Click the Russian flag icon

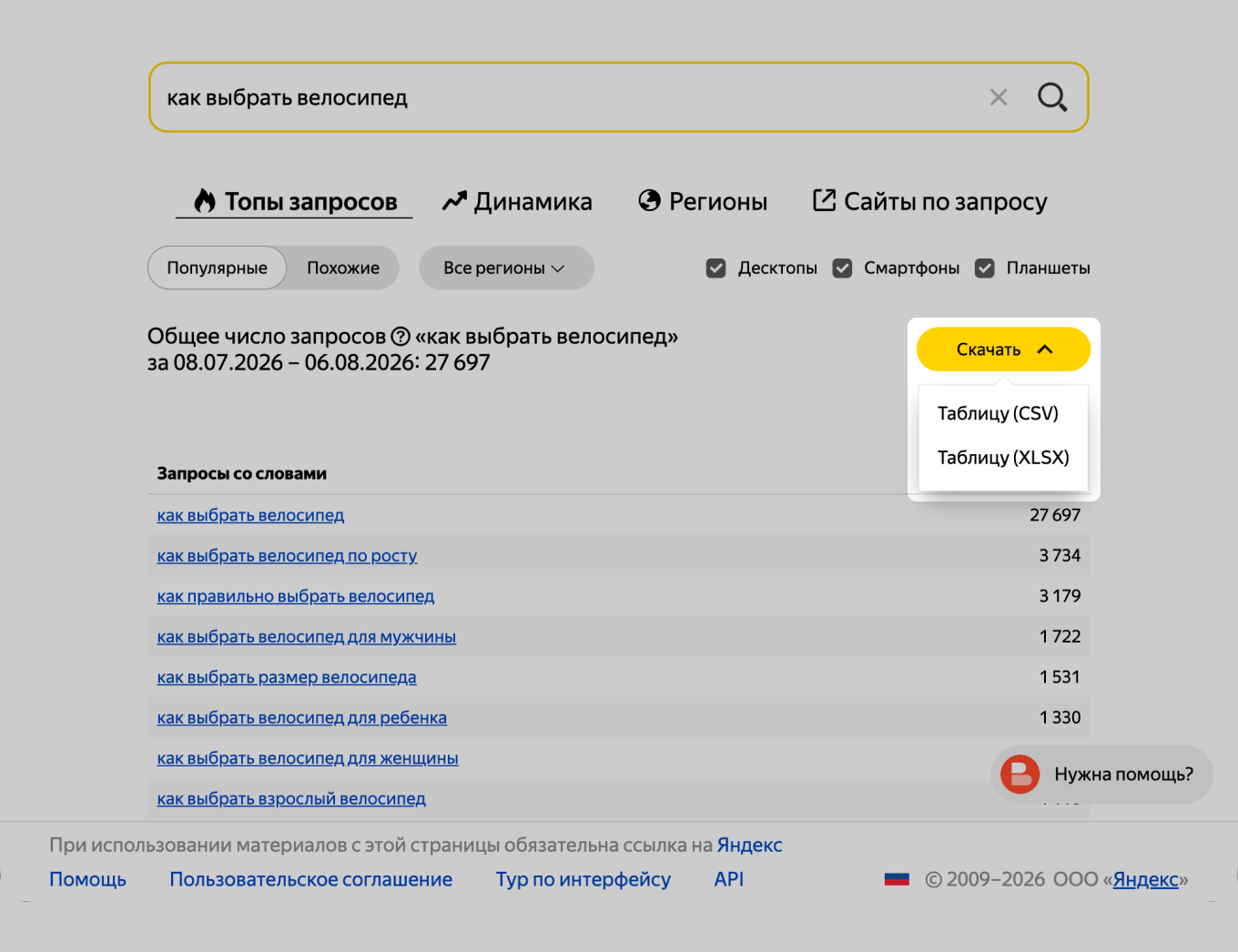tap(897, 879)
